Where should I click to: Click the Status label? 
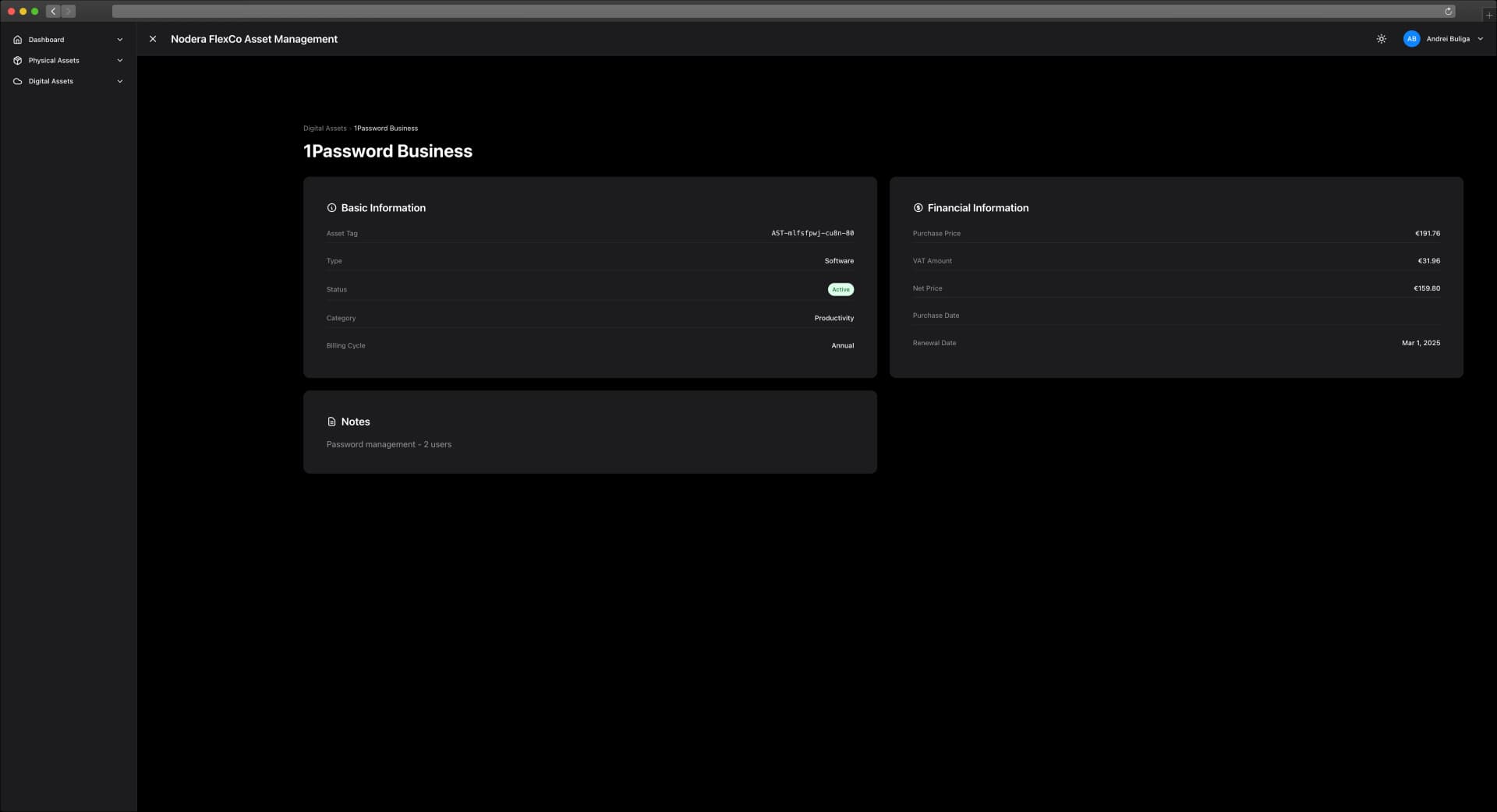[x=336, y=289]
